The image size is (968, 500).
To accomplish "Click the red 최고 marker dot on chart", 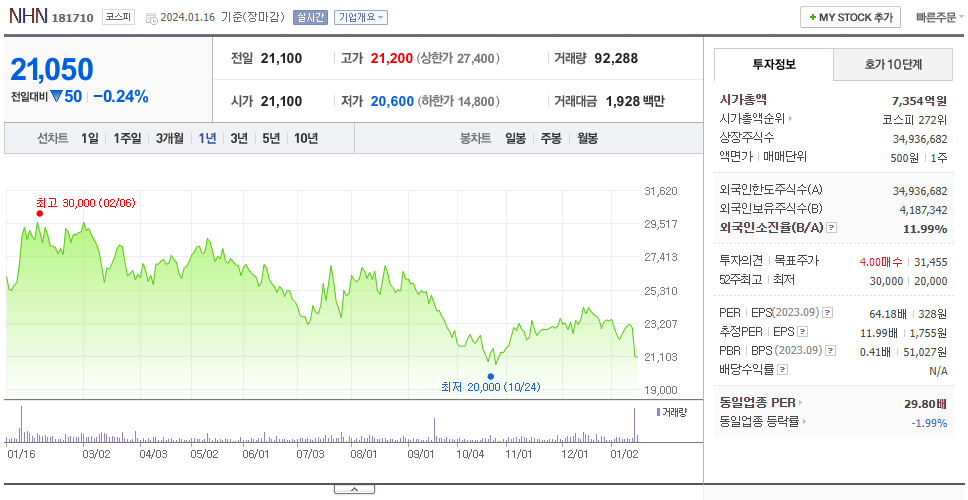I will (40, 214).
